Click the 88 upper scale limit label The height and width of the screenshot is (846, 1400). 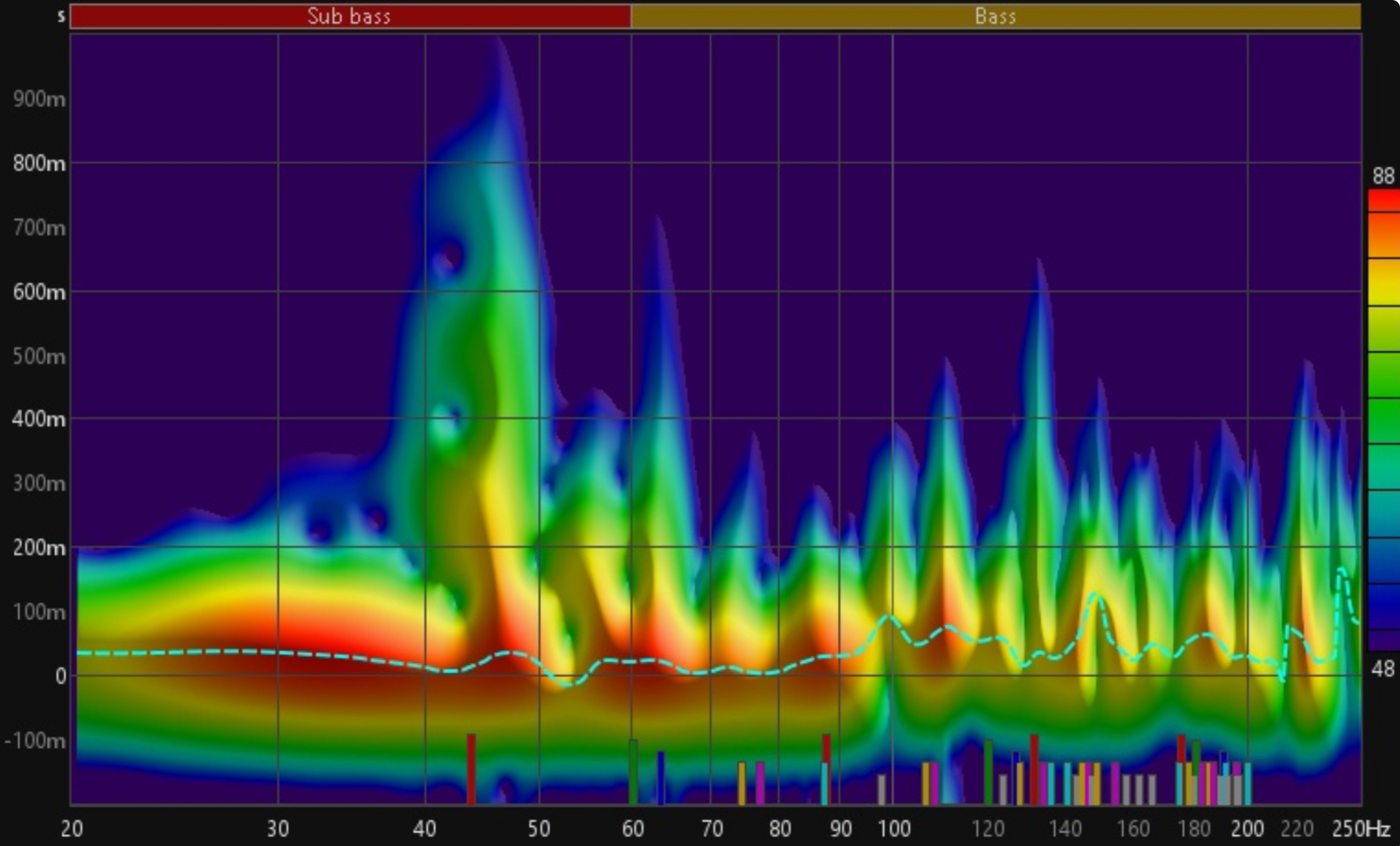pos(1383,176)
